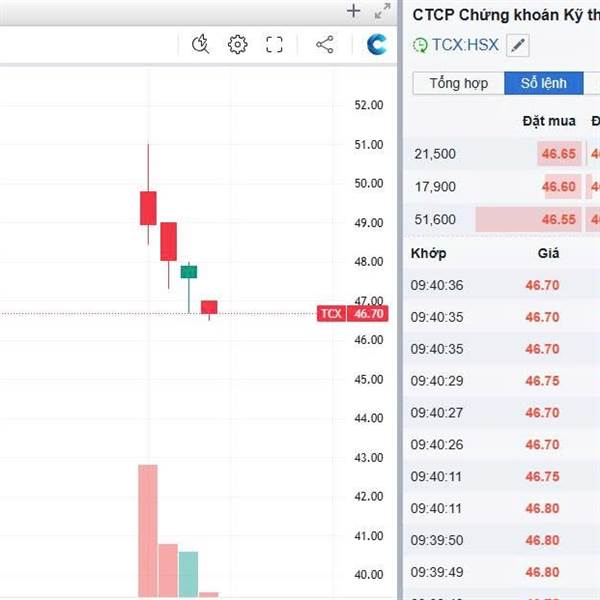Add new panel with plus icon
Screen dimensions: 600x600
point(353,11)
